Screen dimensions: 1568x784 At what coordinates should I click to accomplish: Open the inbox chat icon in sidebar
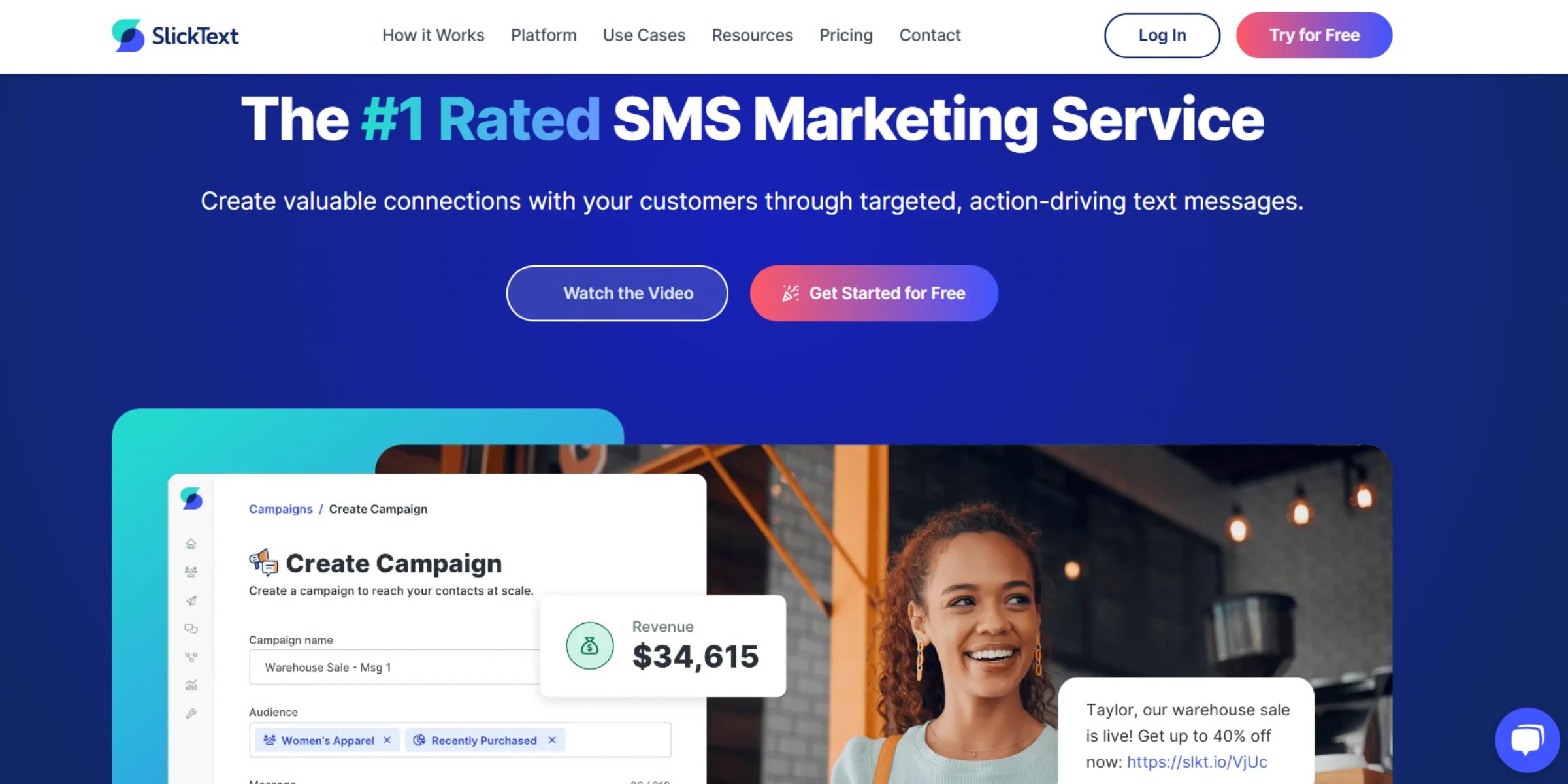coord(191,629)
